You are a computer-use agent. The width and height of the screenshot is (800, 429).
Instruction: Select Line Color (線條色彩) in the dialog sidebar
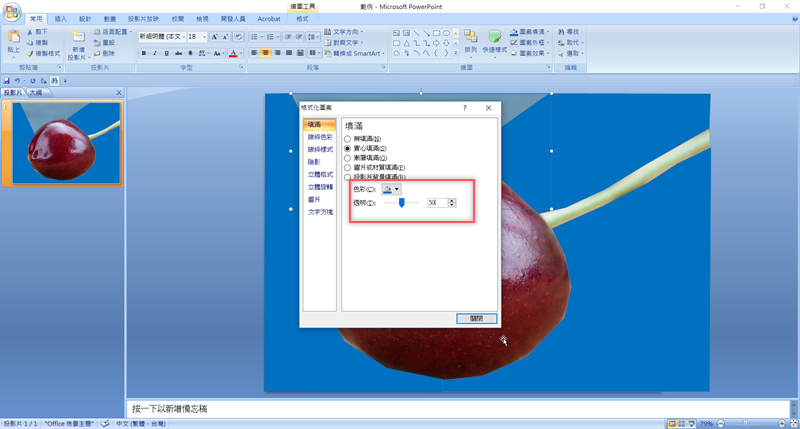click(x=320, y=137)
